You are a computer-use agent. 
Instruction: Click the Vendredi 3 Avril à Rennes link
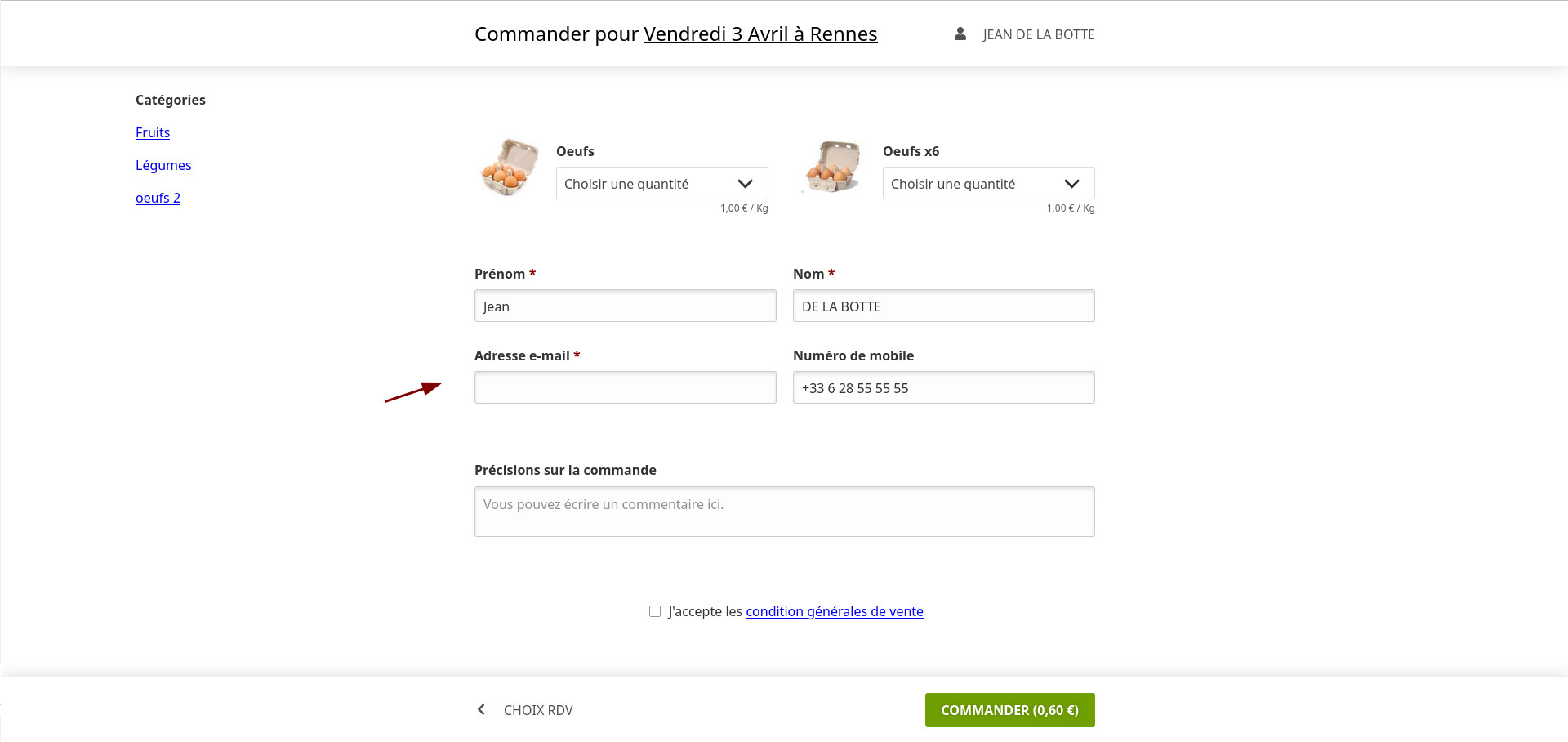pos(760,34)
